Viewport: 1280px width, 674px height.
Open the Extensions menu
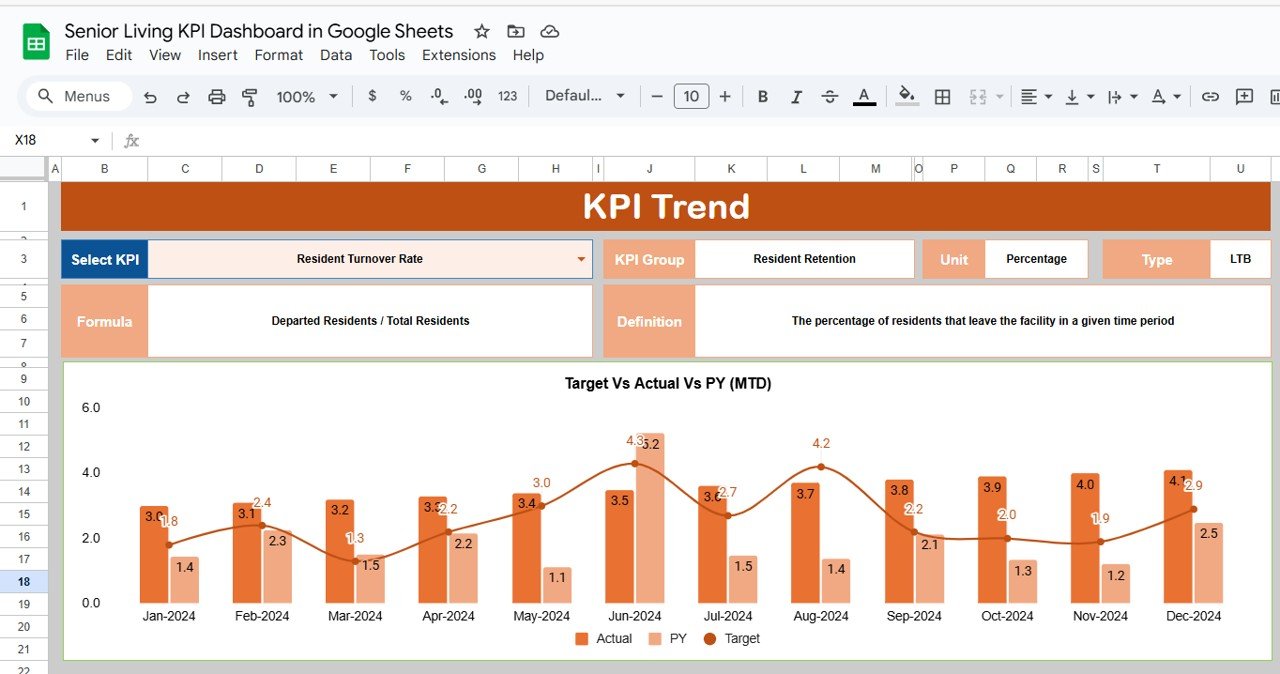[x=458, y=55]
